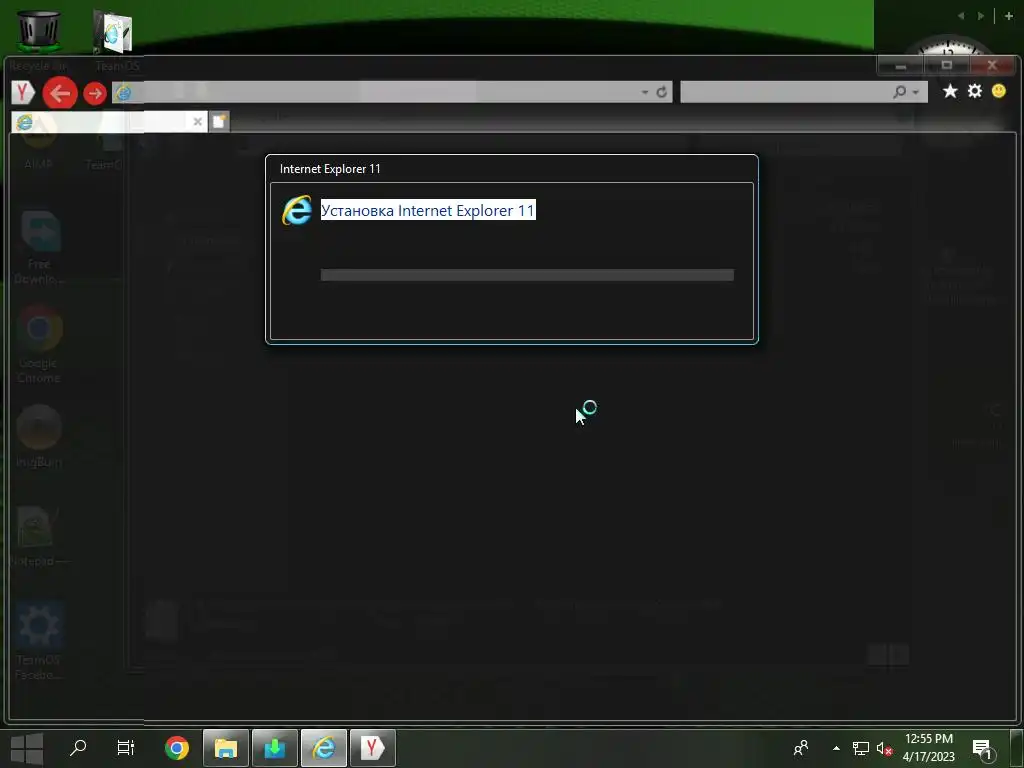The height and width of the screenshot is (768, 1024).
Task: Go forward with the red forward arrow
Action: pos(95,93)
